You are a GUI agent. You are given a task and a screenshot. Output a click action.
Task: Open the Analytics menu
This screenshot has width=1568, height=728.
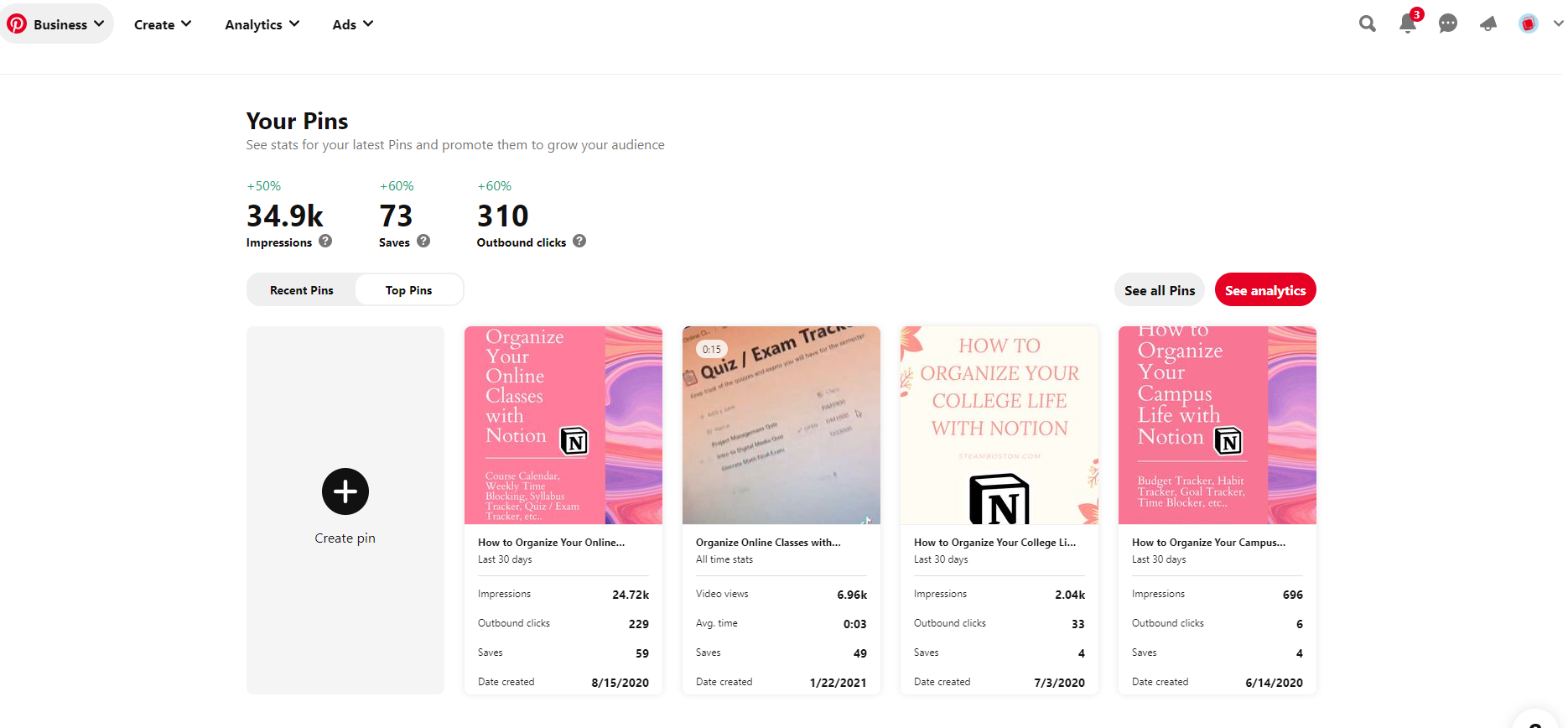[x=262, y=24]
